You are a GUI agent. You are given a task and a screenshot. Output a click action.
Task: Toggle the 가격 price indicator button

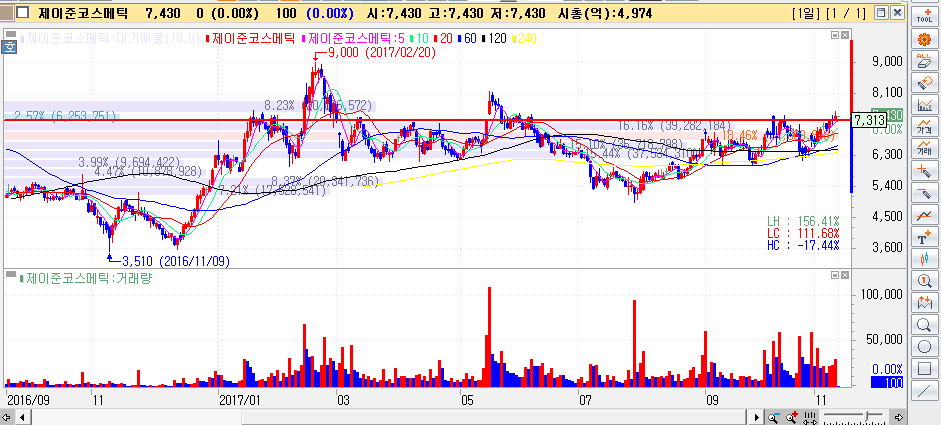click(925, 127)
